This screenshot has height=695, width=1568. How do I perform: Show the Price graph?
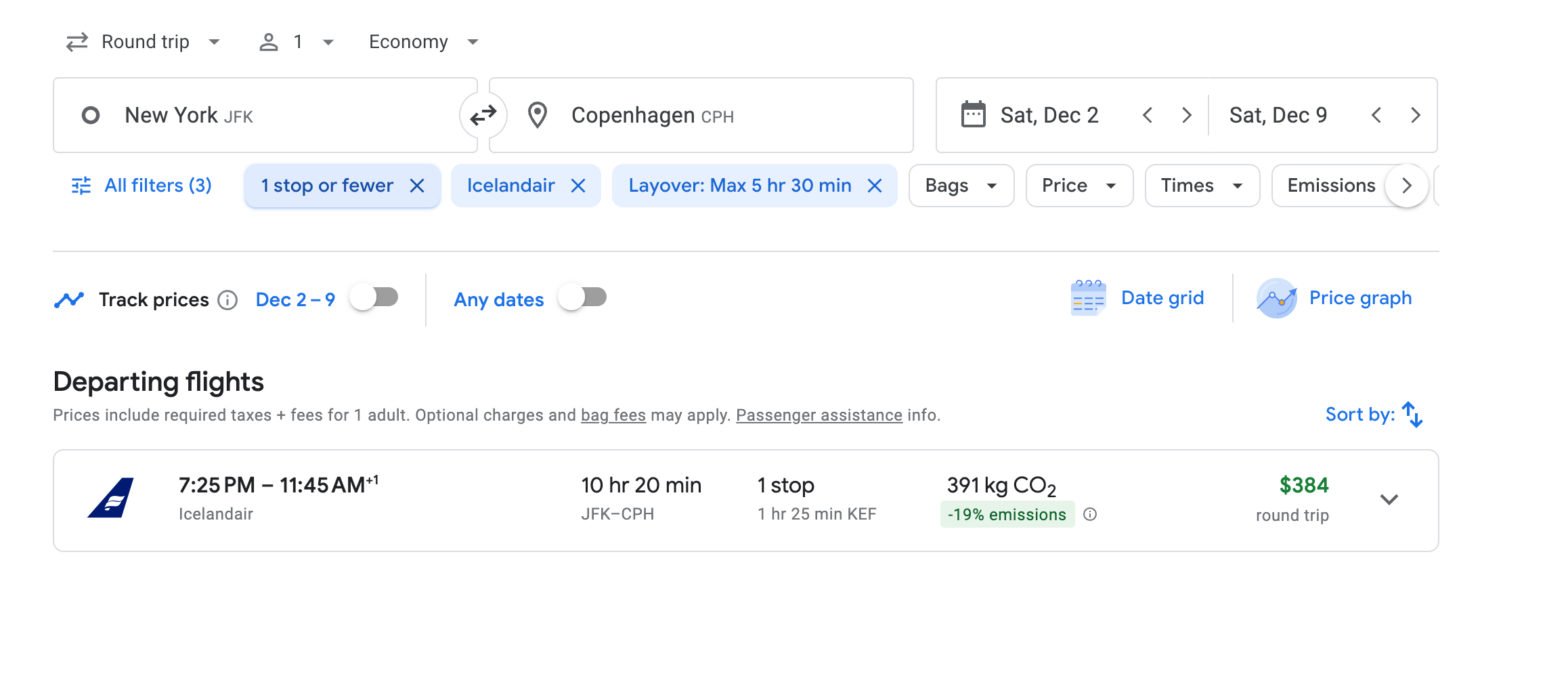coord(1334,298)
